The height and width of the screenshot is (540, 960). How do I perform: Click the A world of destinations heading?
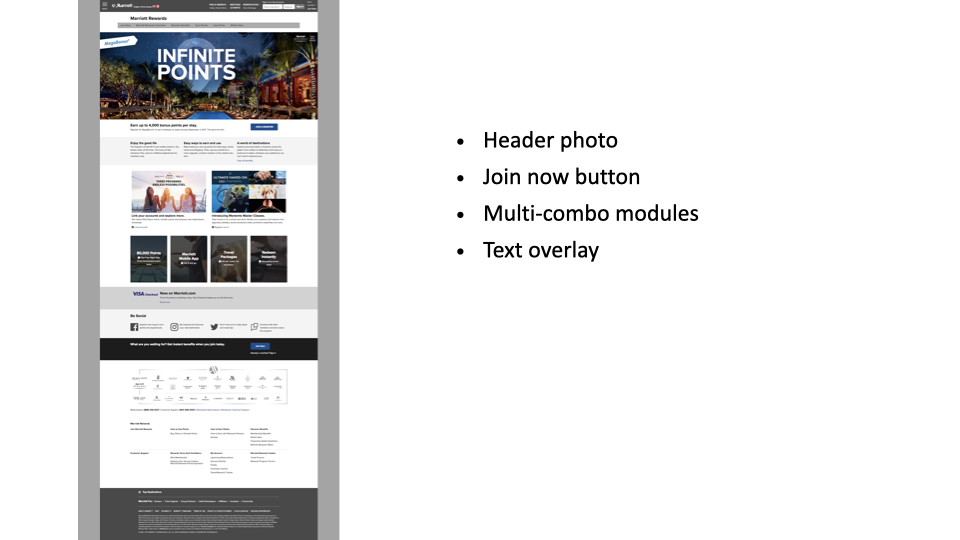coord(253,143)
